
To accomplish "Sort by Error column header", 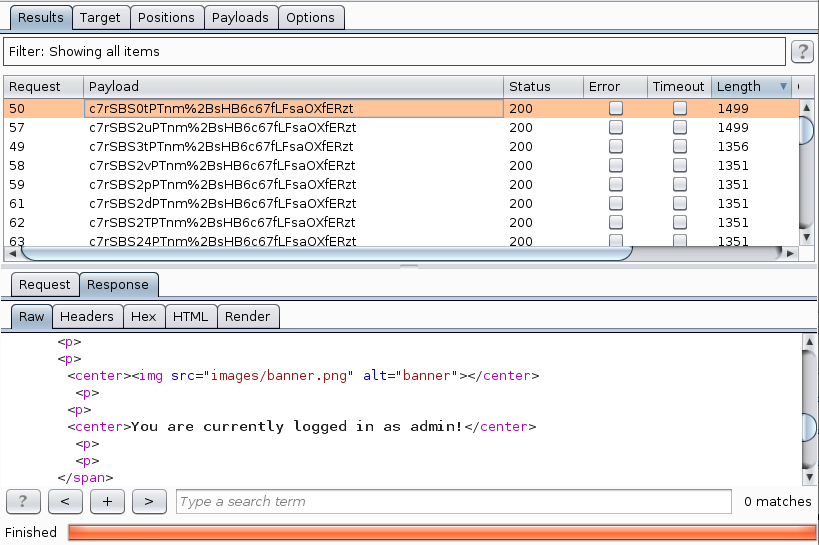I will tap(615, 87).
